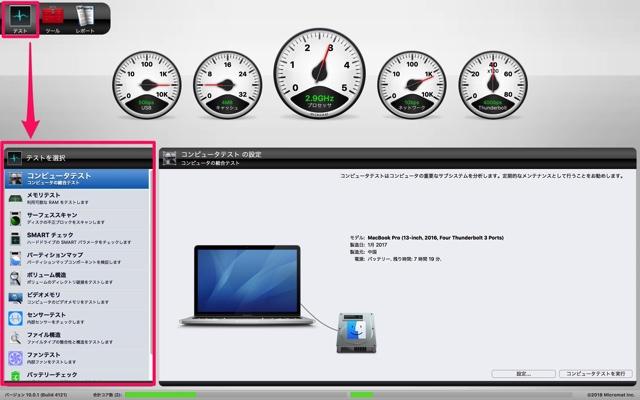Select the サーフェススキャン radar icon

tap(16, 219)
